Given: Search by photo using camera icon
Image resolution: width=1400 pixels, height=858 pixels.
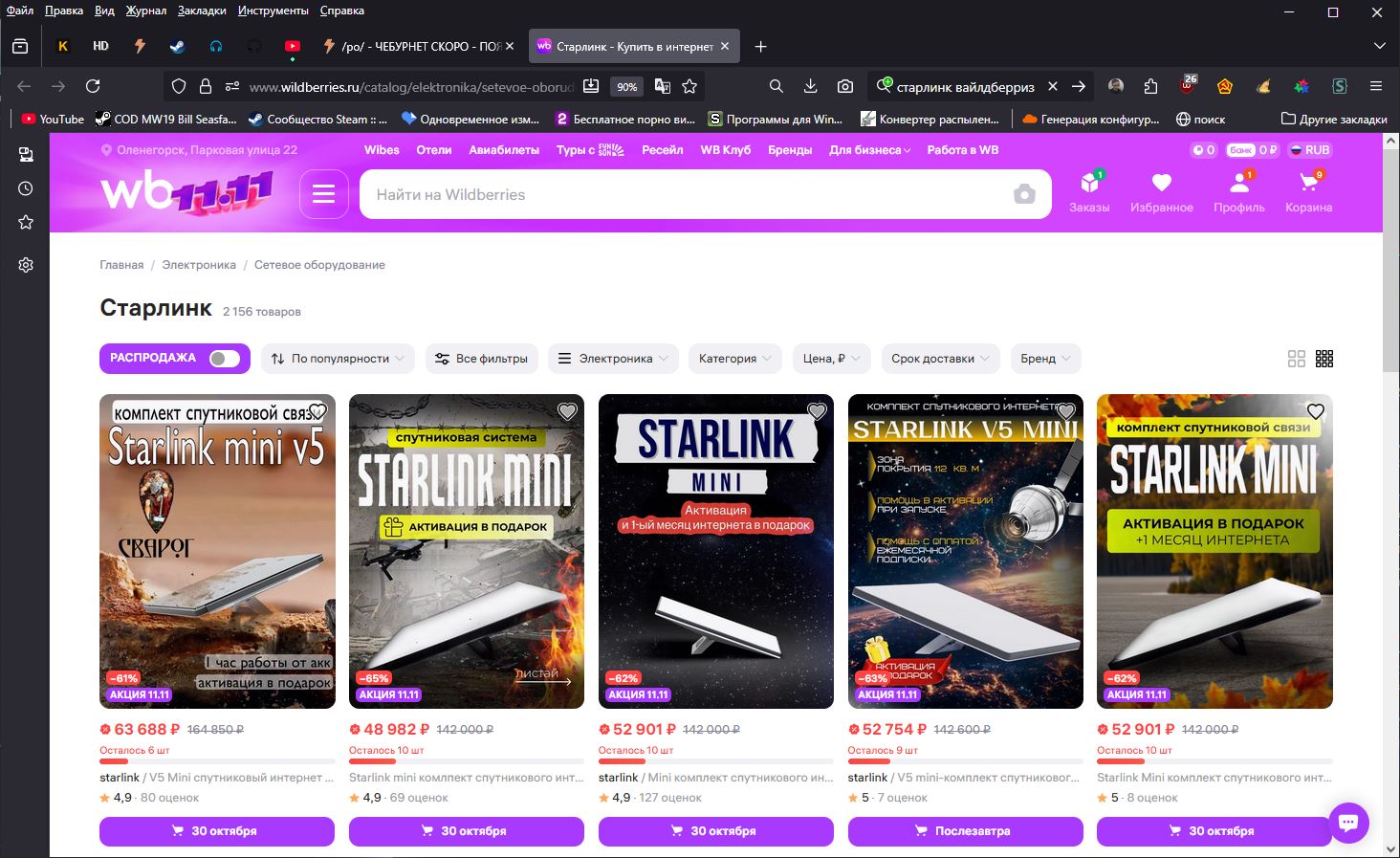Looking at the screenshot, I should coord(1024,194).
